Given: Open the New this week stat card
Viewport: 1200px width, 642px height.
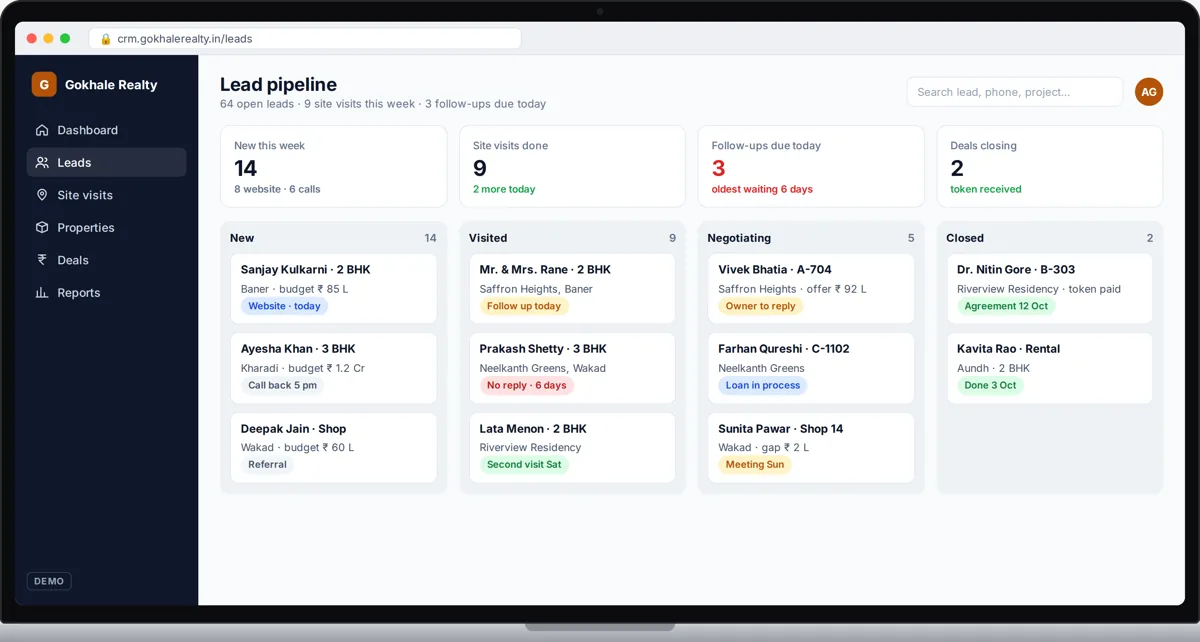Looking at the screenshot, I should (333, 166).
